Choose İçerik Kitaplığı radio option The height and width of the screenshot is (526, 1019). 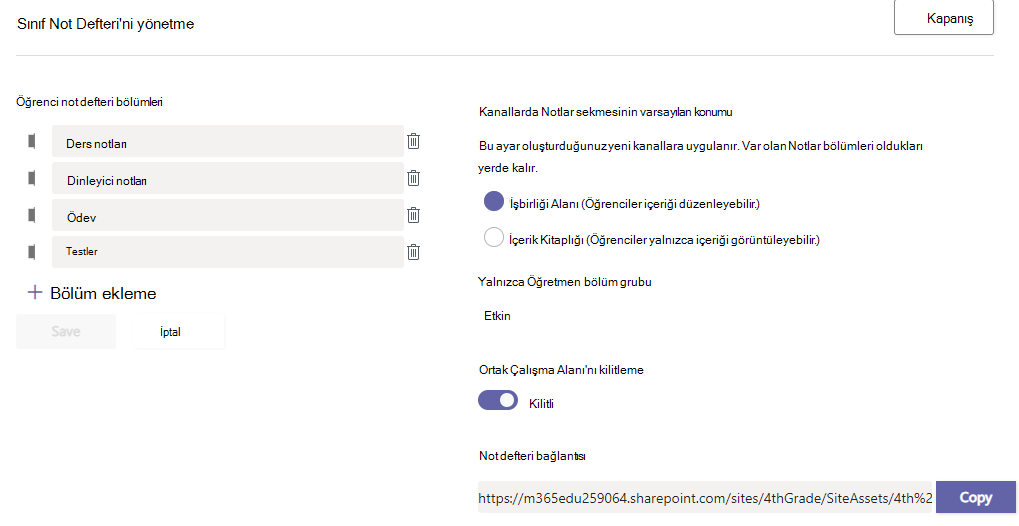494,237
